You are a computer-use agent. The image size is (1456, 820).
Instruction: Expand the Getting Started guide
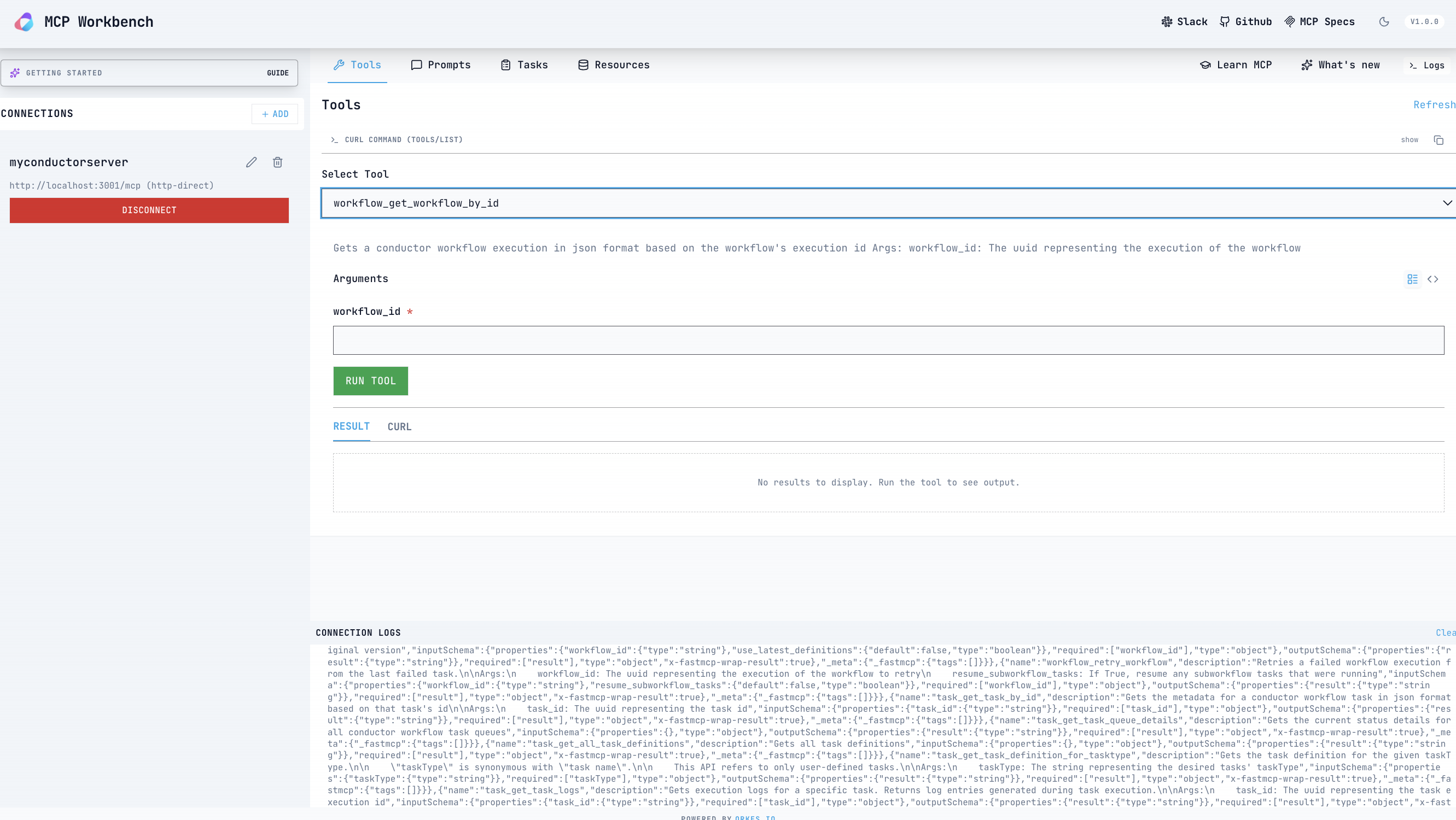click(149, 73)
